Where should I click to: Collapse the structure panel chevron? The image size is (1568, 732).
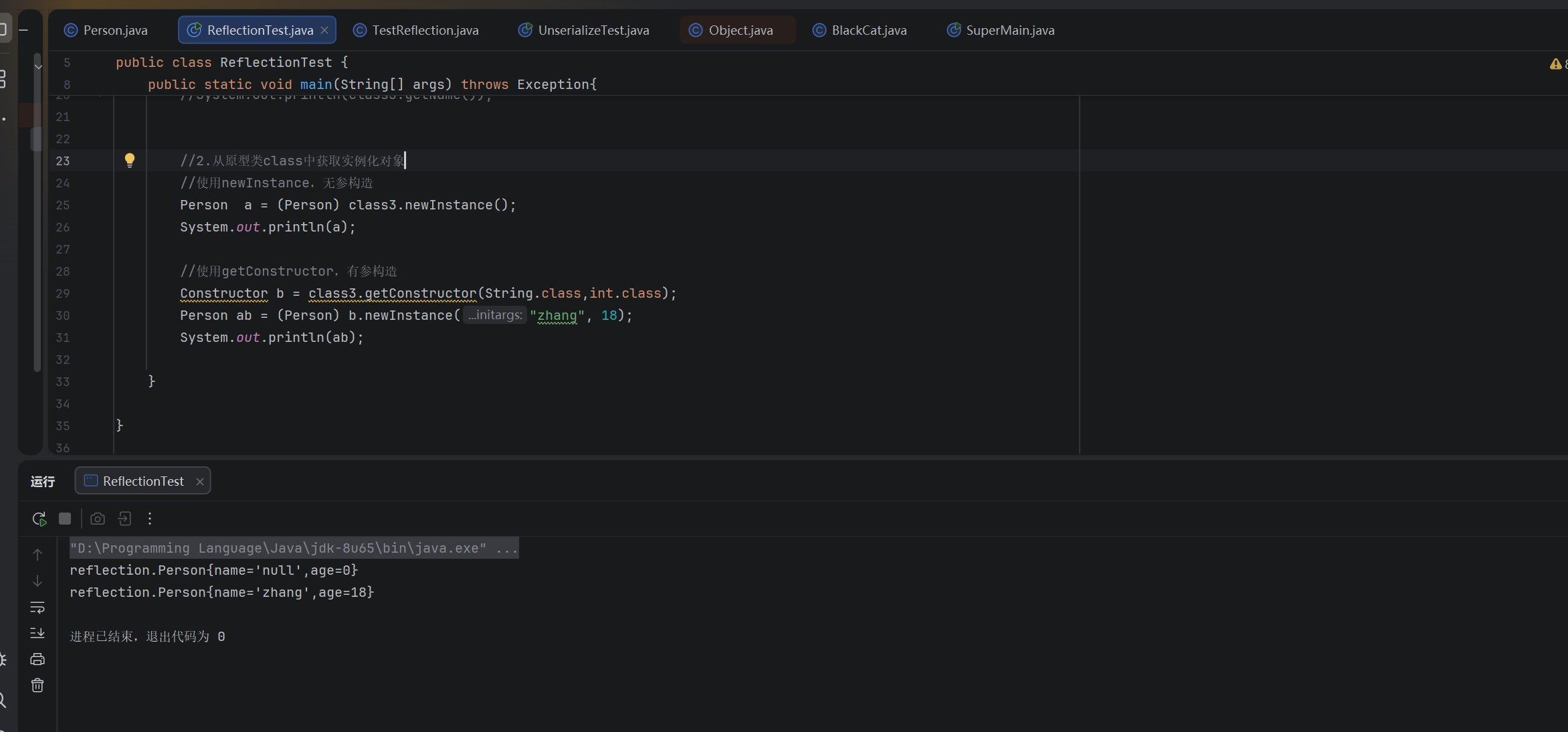(38, 66)
